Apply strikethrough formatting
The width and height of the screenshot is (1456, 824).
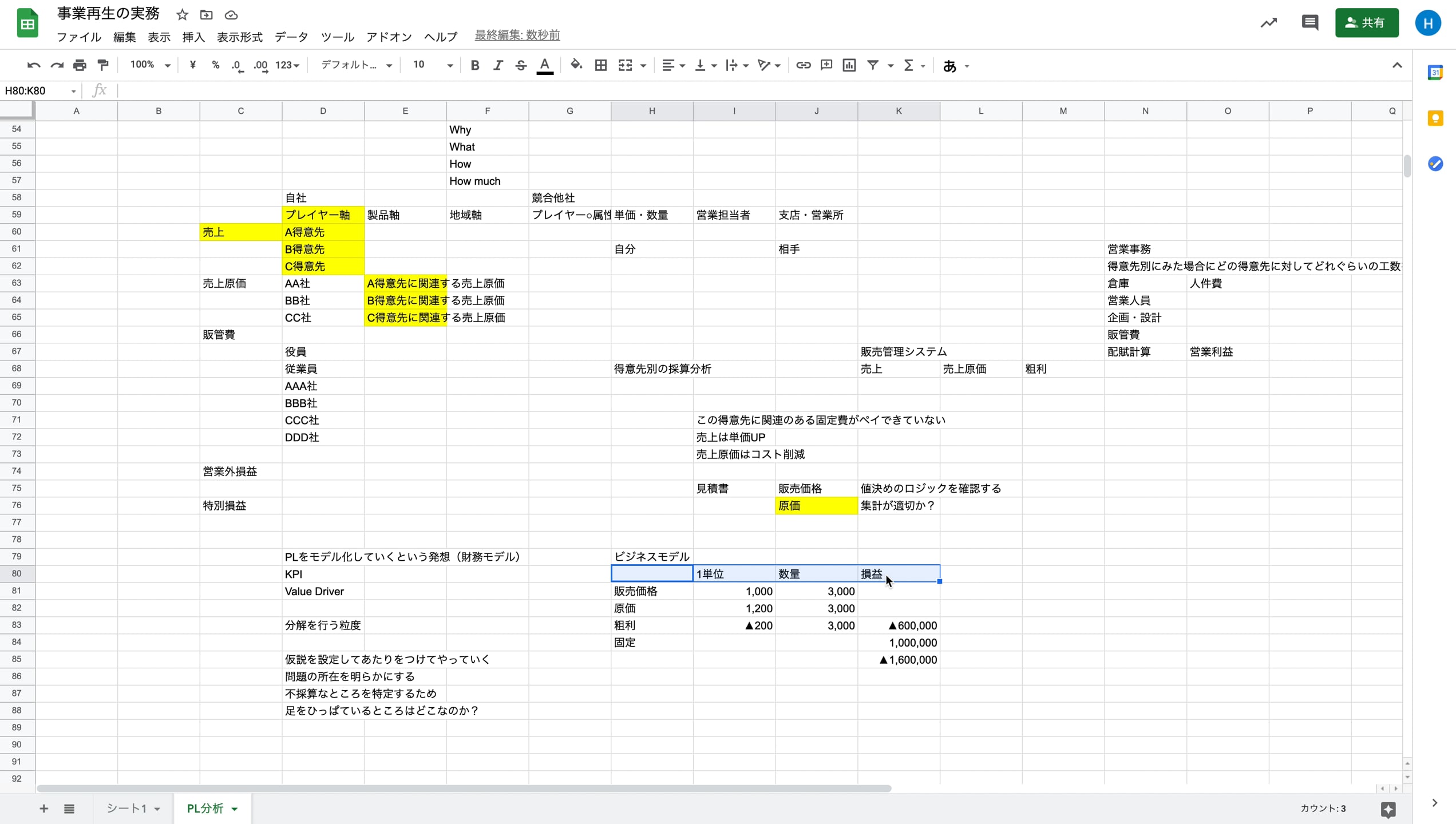[x=520, y=65]
